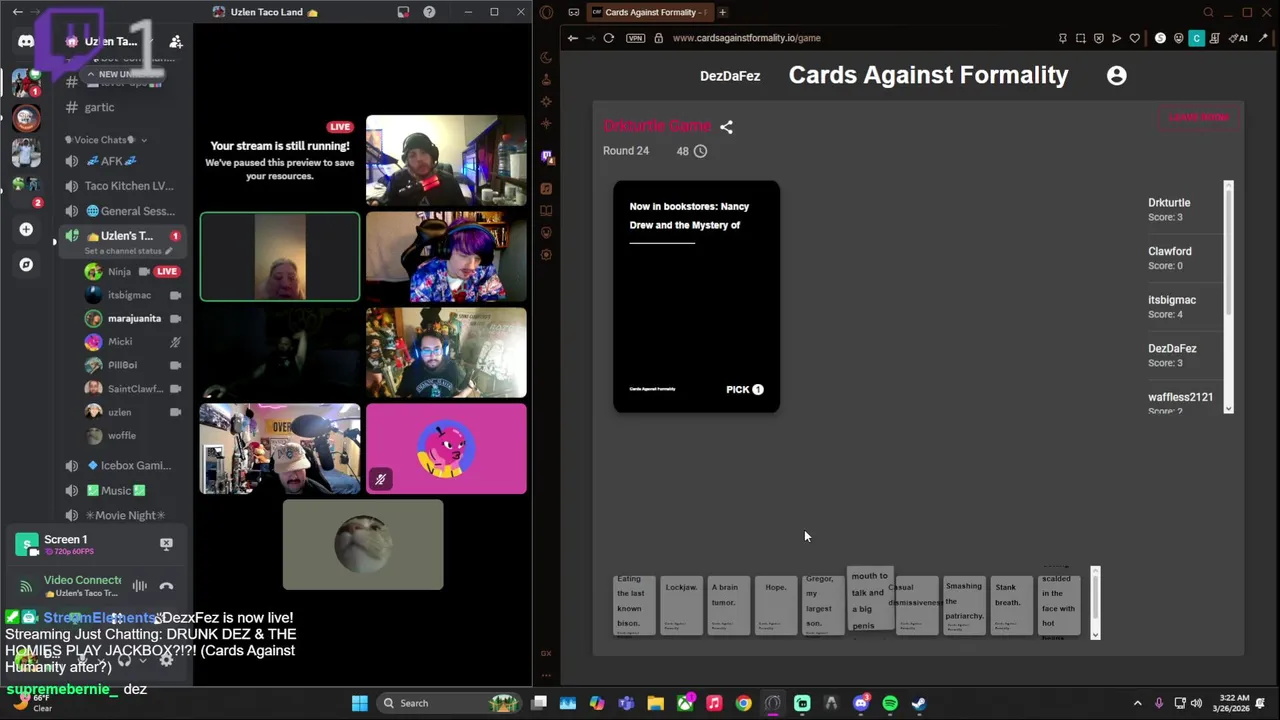Stop streaming Screen 1 in Discord
1280x720 pixels.
coord(166,544)
